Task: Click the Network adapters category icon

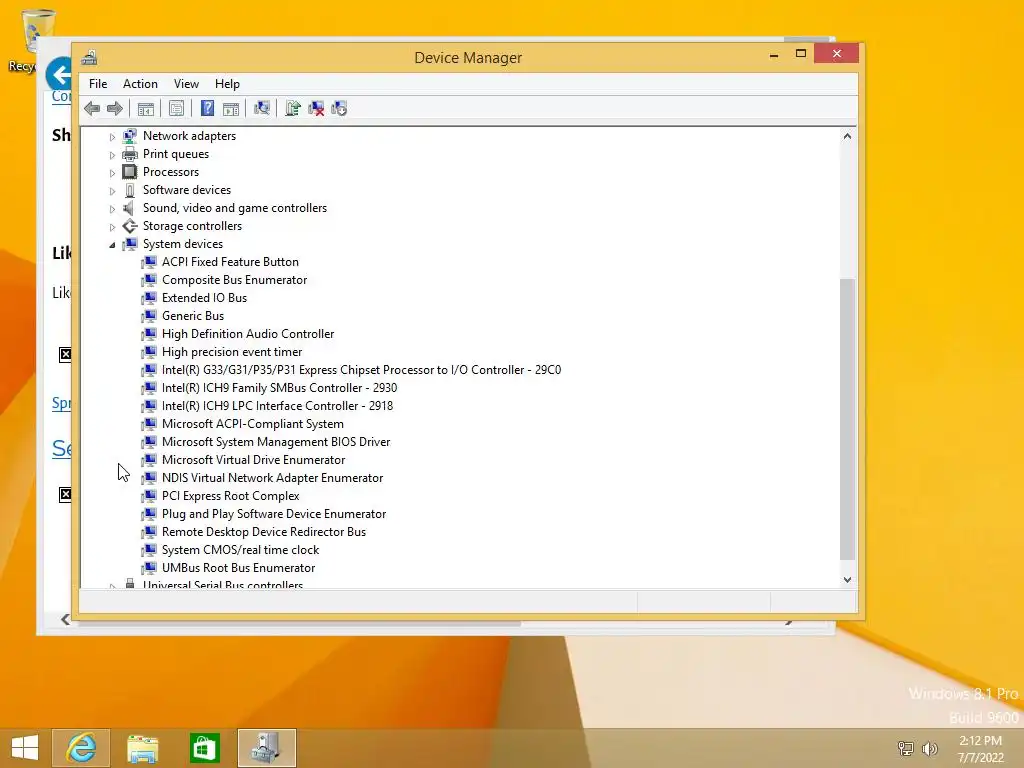Action: [130, 136]
